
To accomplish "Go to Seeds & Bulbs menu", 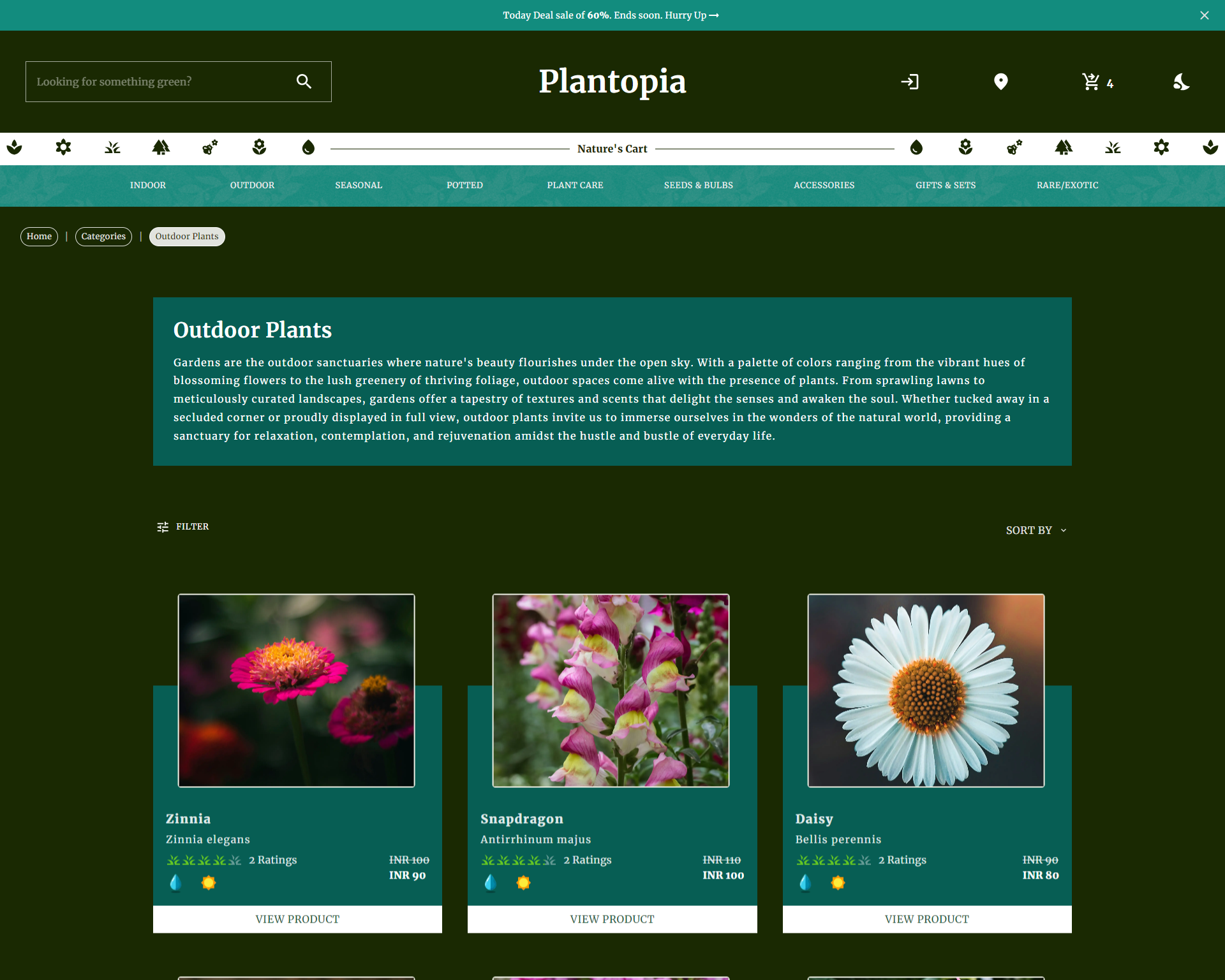I will (699, 185).
